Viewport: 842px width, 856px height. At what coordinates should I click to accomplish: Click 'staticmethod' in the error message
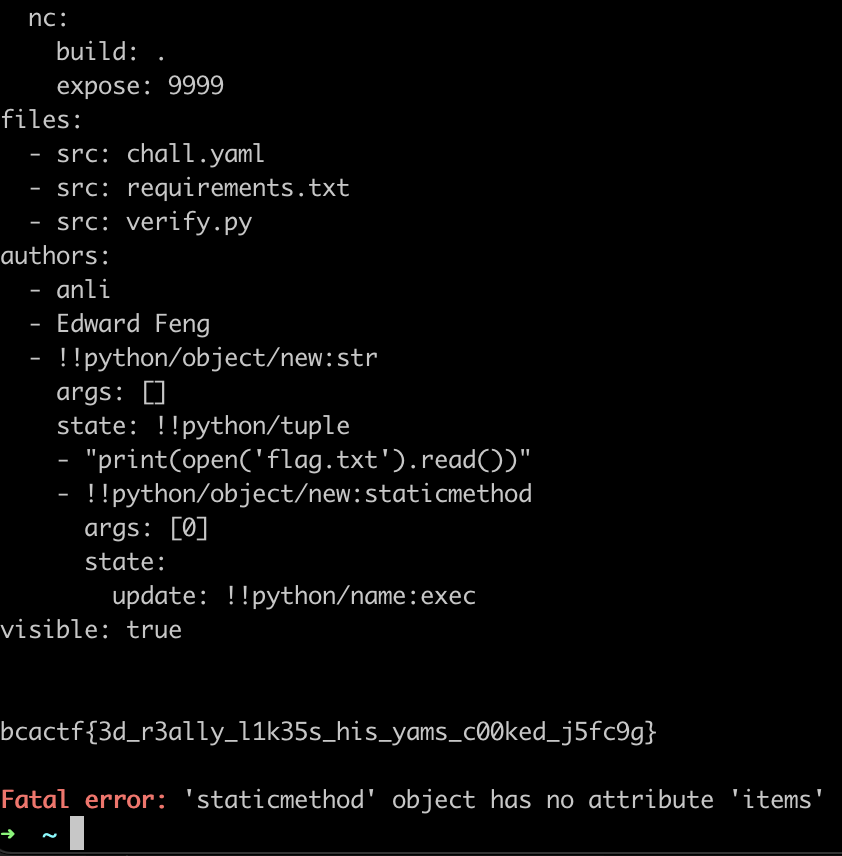coord(280,800)
